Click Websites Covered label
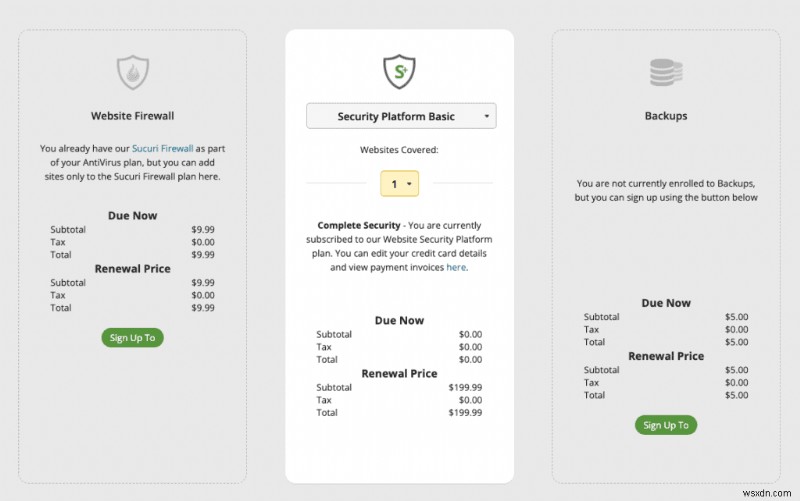This screenshot has width=800, height=501. click(x=399, y=150)
